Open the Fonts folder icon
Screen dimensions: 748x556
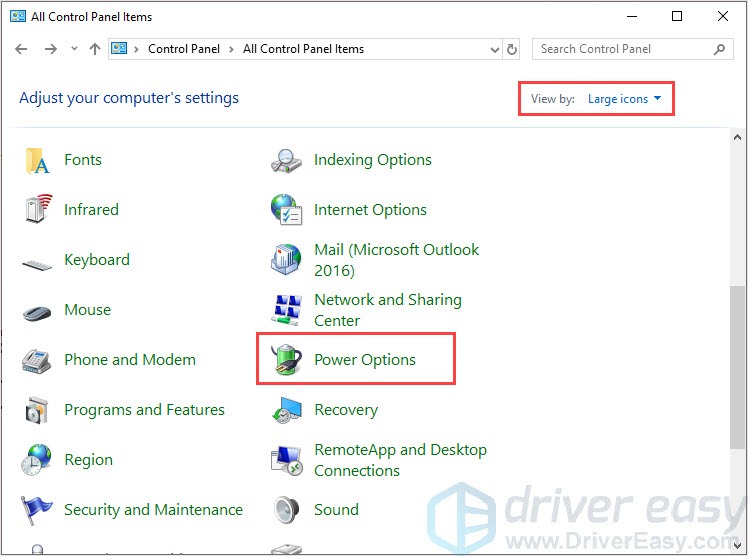click(37, 160)
